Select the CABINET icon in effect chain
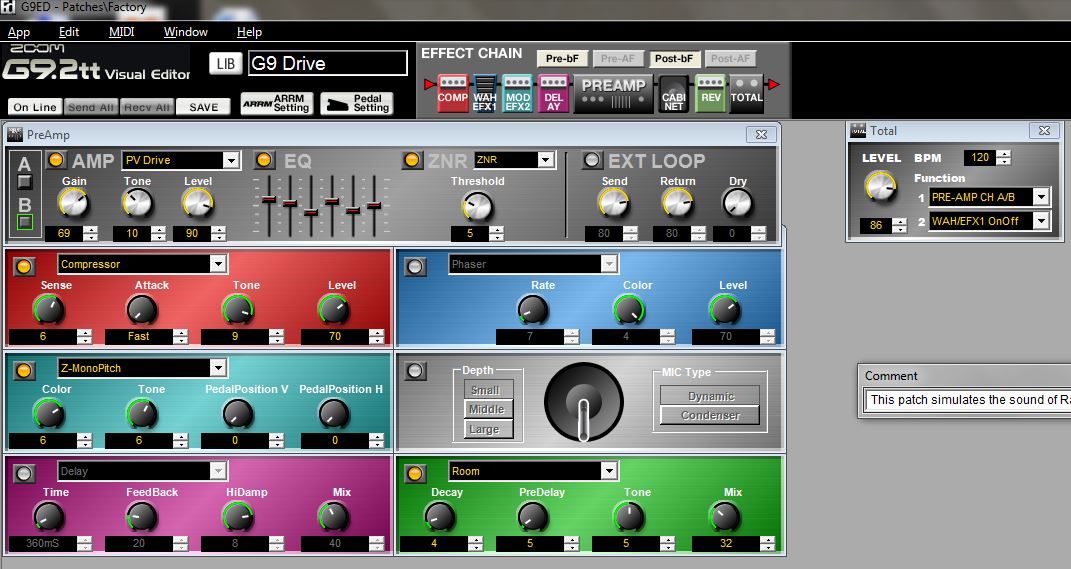 coord(673,93)
